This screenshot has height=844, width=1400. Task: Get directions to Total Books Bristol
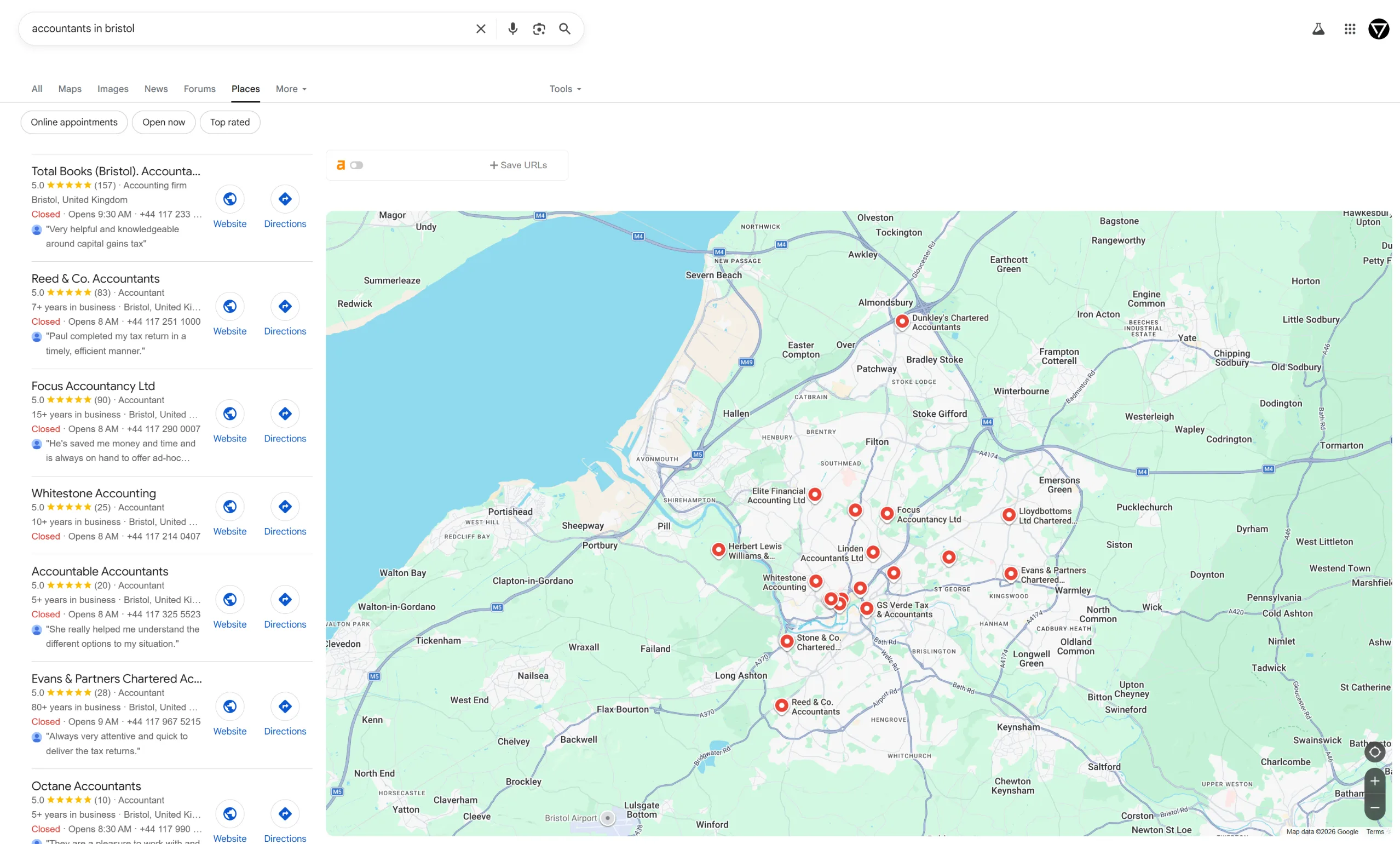[x=285, y=207]
